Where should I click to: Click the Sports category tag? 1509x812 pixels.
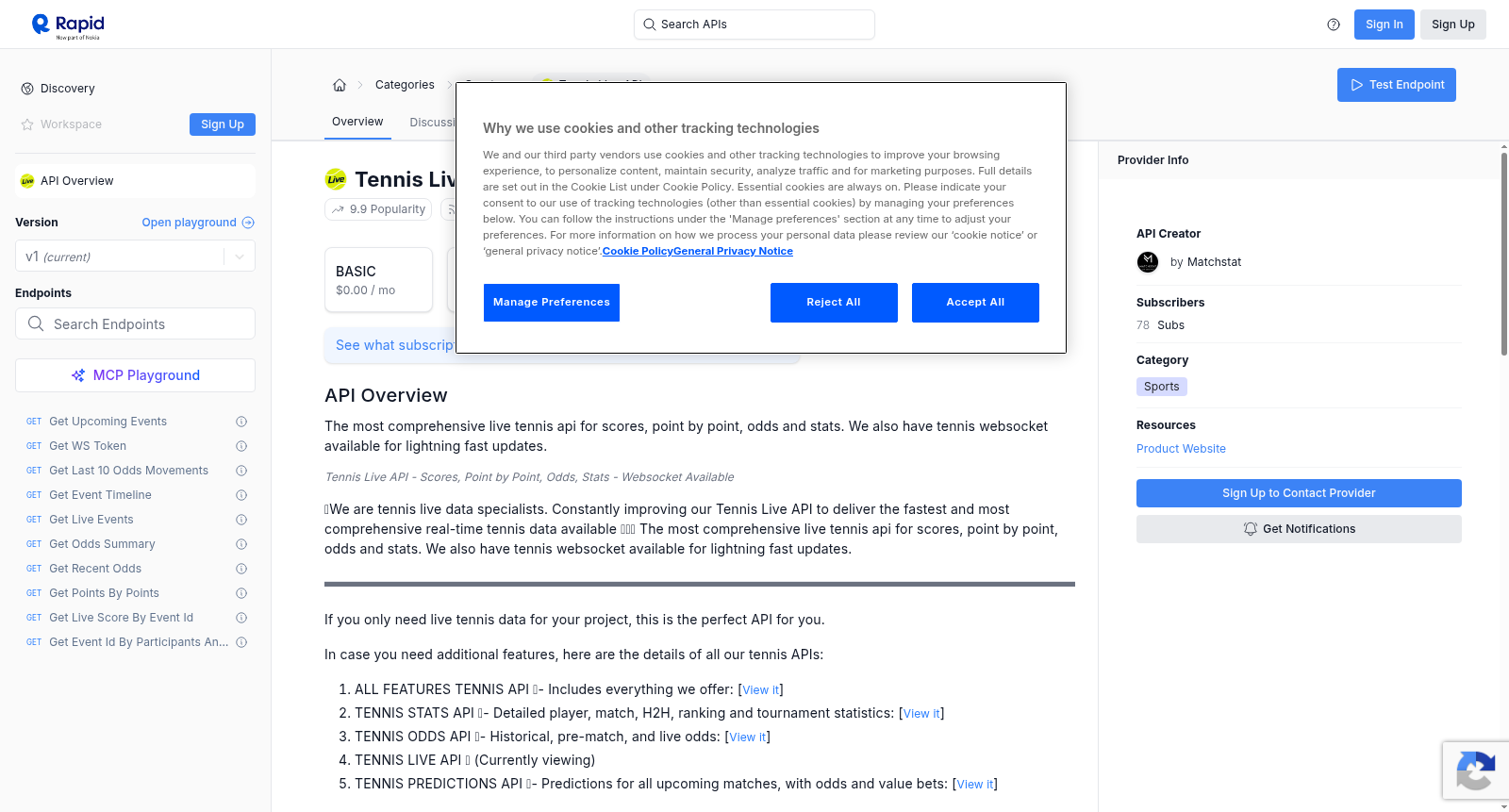tap(1162, 387)
